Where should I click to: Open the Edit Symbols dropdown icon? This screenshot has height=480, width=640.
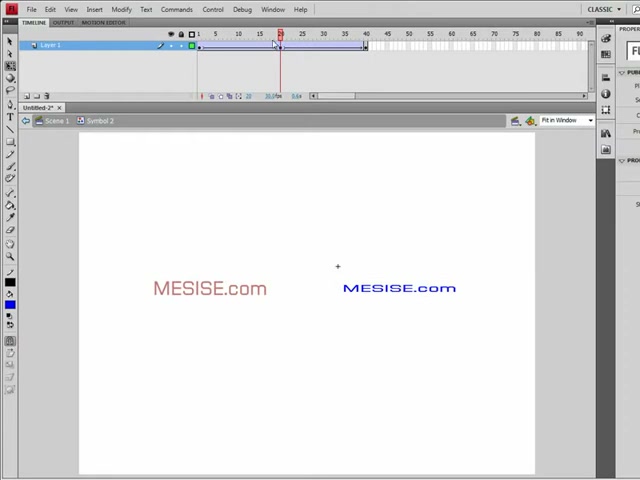point(531,121)
